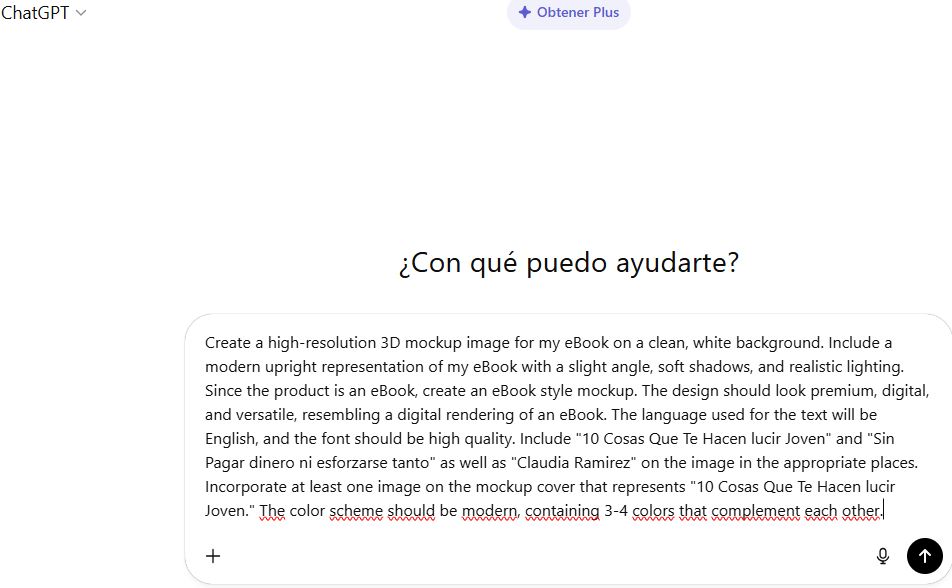This screenshot has width=952, height=588.
Task: Click the ChatGPT menu label top-left
Action: pos(36,13)
